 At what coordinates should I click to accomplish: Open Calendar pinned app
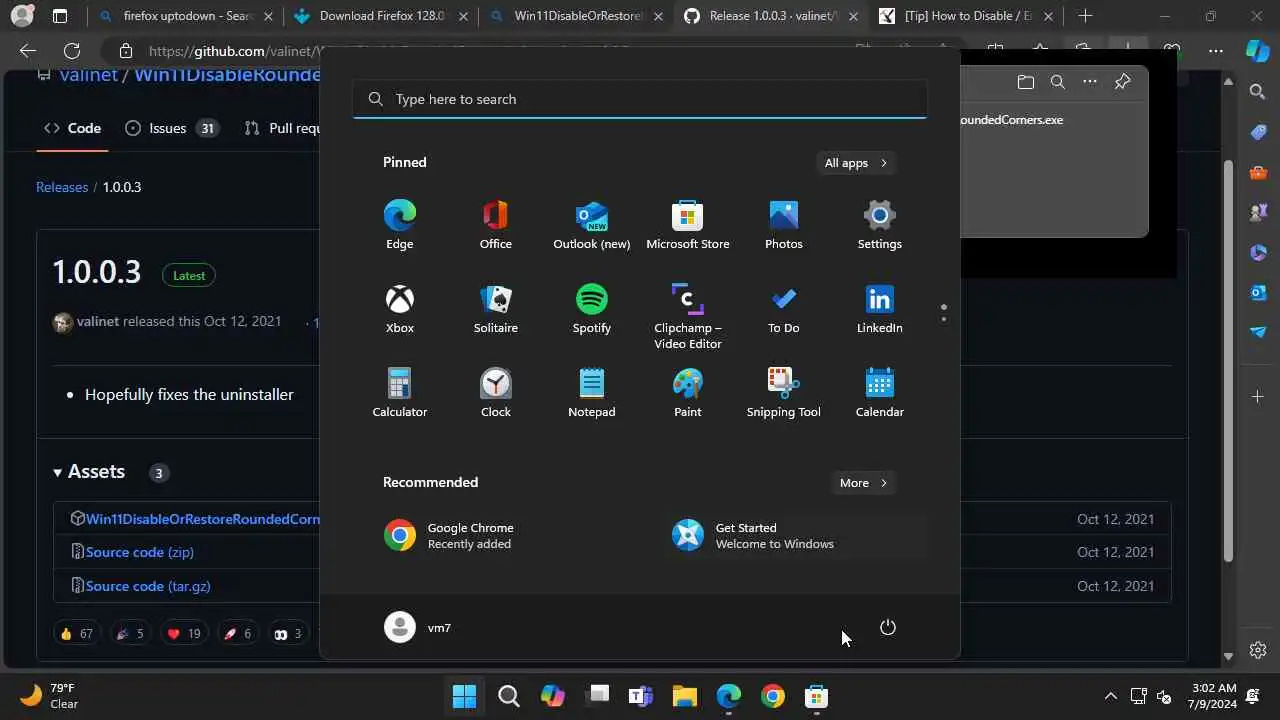click(x=879, y=393)
